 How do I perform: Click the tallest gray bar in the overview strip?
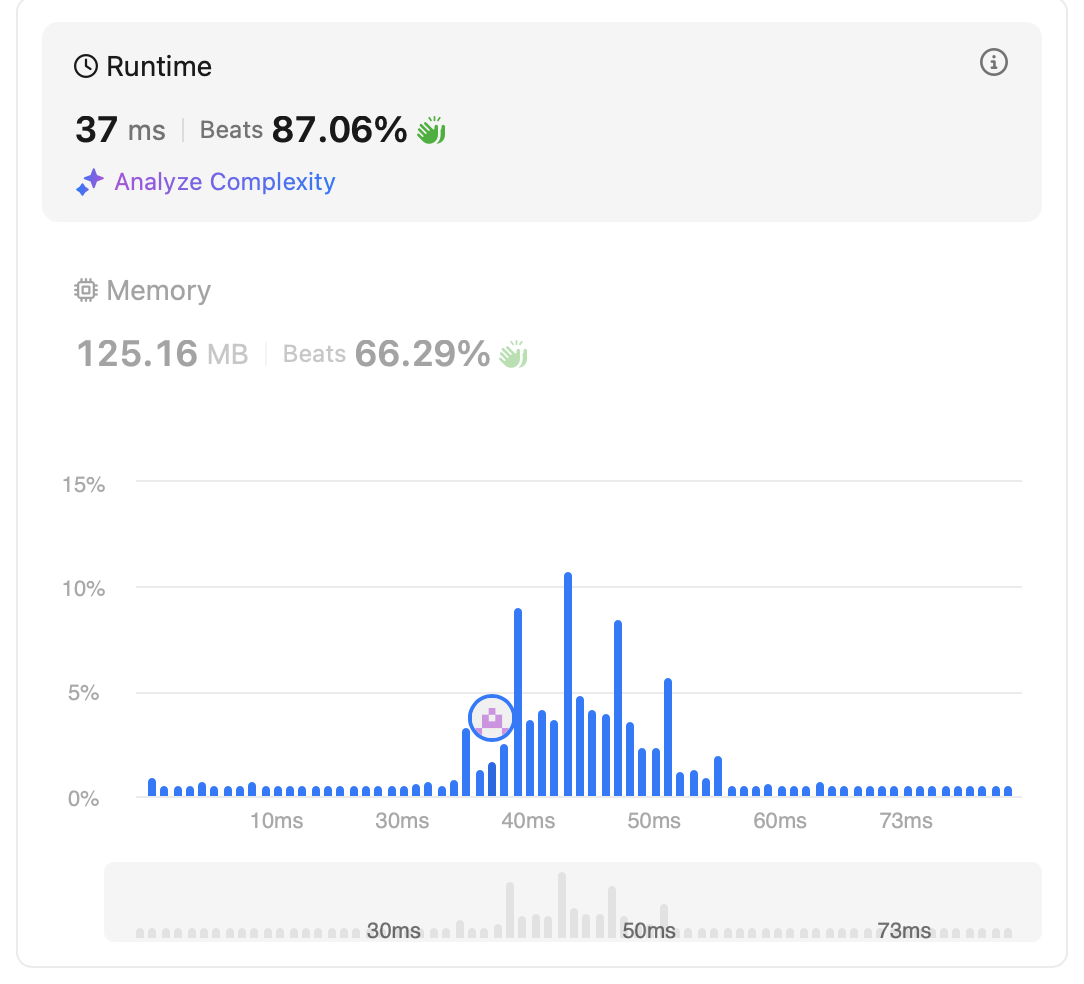[562, 904]
